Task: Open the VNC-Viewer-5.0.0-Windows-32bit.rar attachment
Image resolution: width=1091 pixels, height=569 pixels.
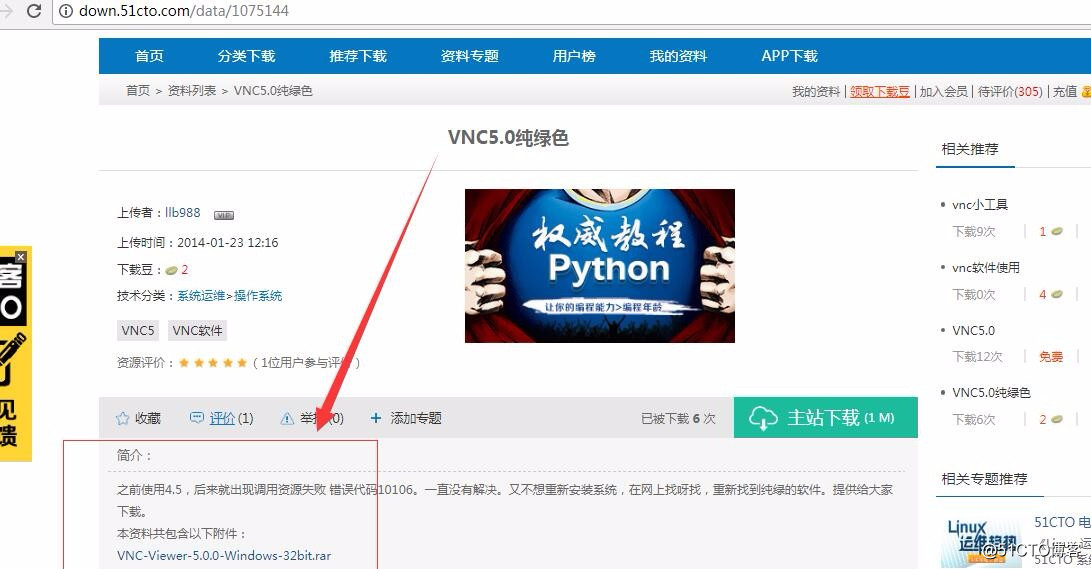Action: (224, 555)
